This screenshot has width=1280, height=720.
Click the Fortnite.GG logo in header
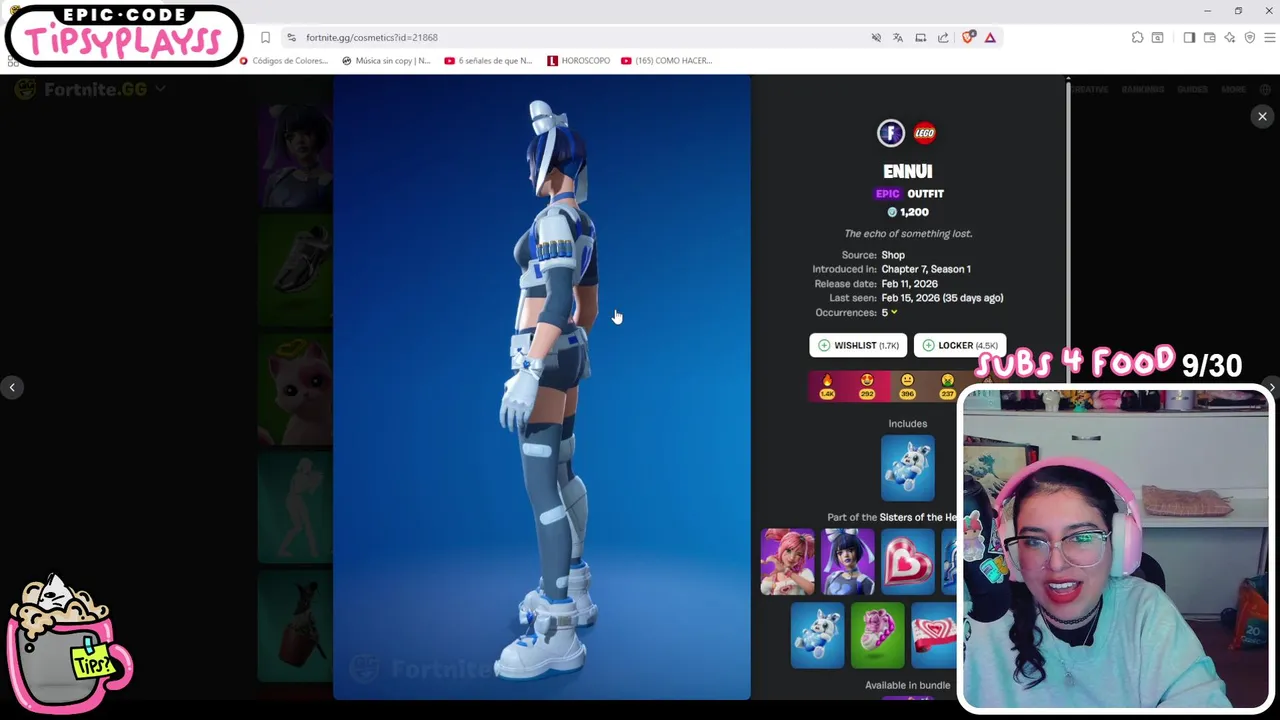pos(82,89)
